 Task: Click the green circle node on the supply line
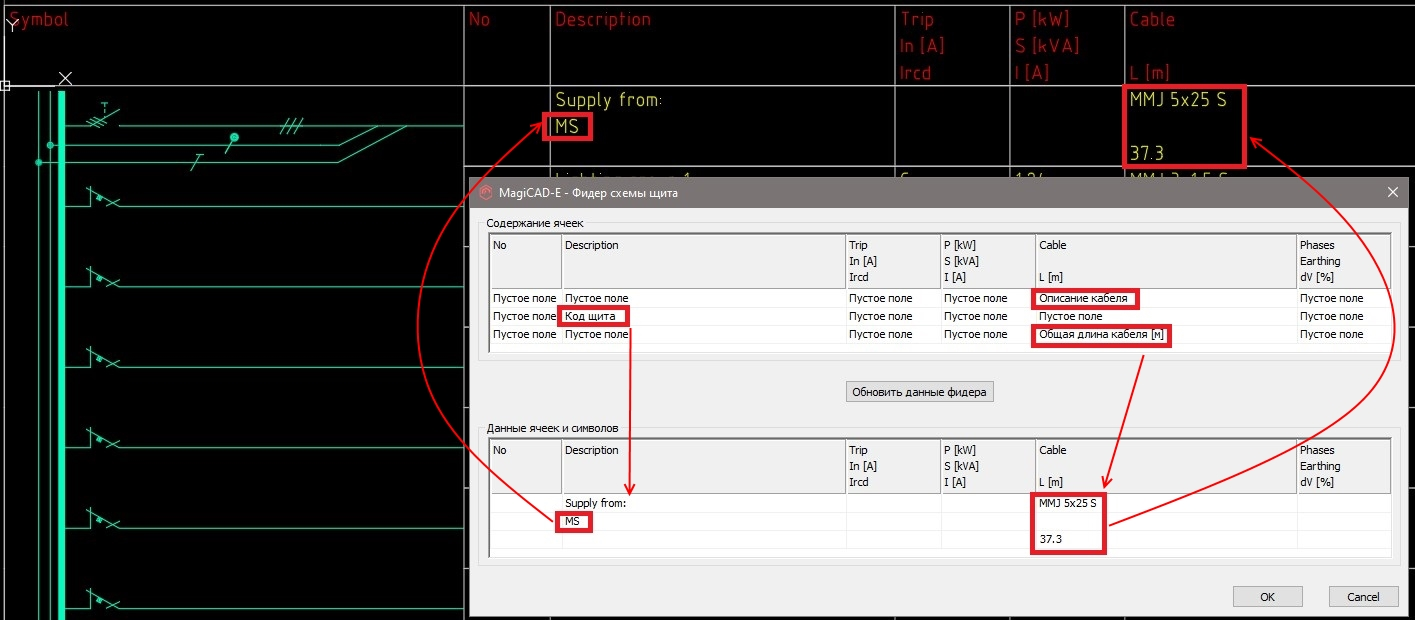click(x=235, y=137)
